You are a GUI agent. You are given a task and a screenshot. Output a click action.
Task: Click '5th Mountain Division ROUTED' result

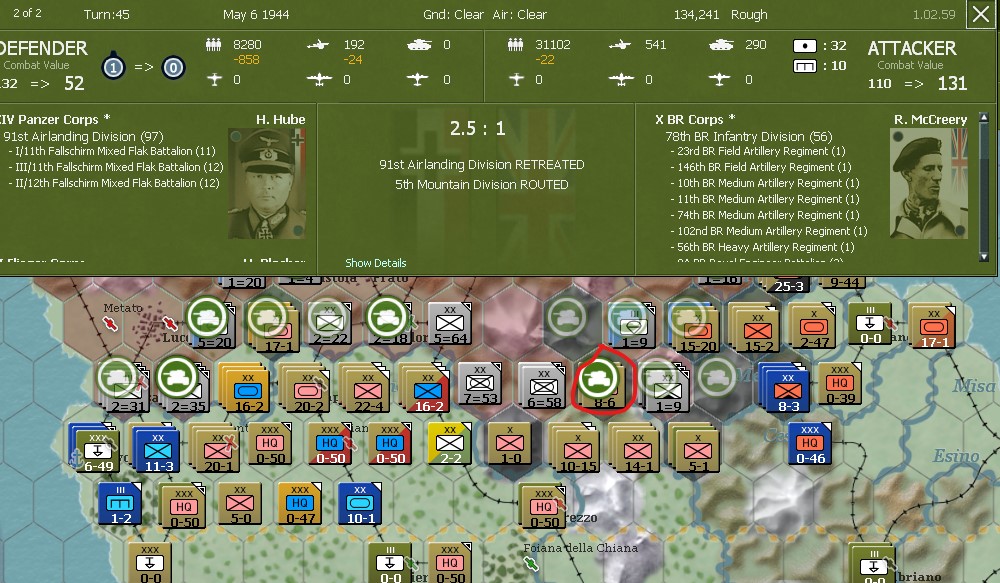point(482,185)
